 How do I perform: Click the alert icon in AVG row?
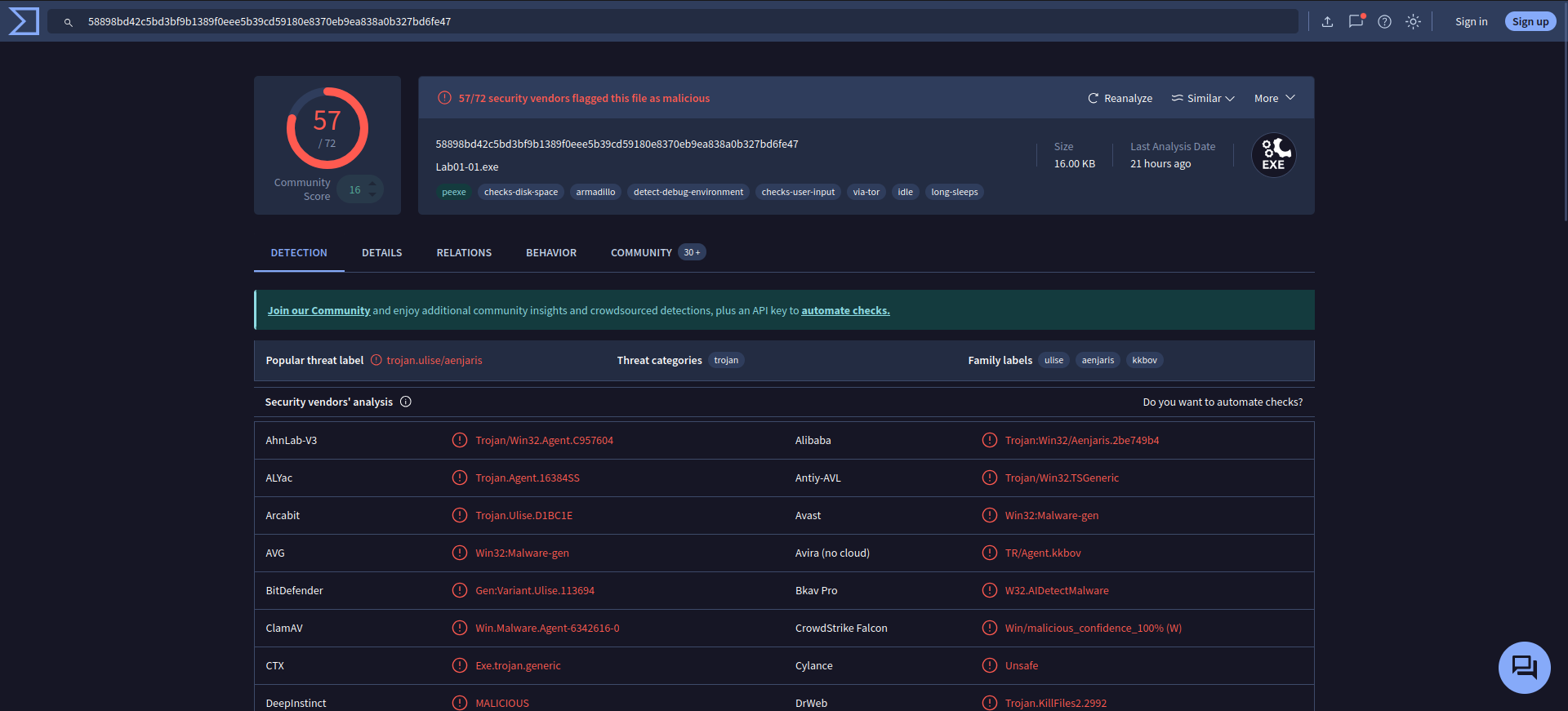[x=460, y=553]
